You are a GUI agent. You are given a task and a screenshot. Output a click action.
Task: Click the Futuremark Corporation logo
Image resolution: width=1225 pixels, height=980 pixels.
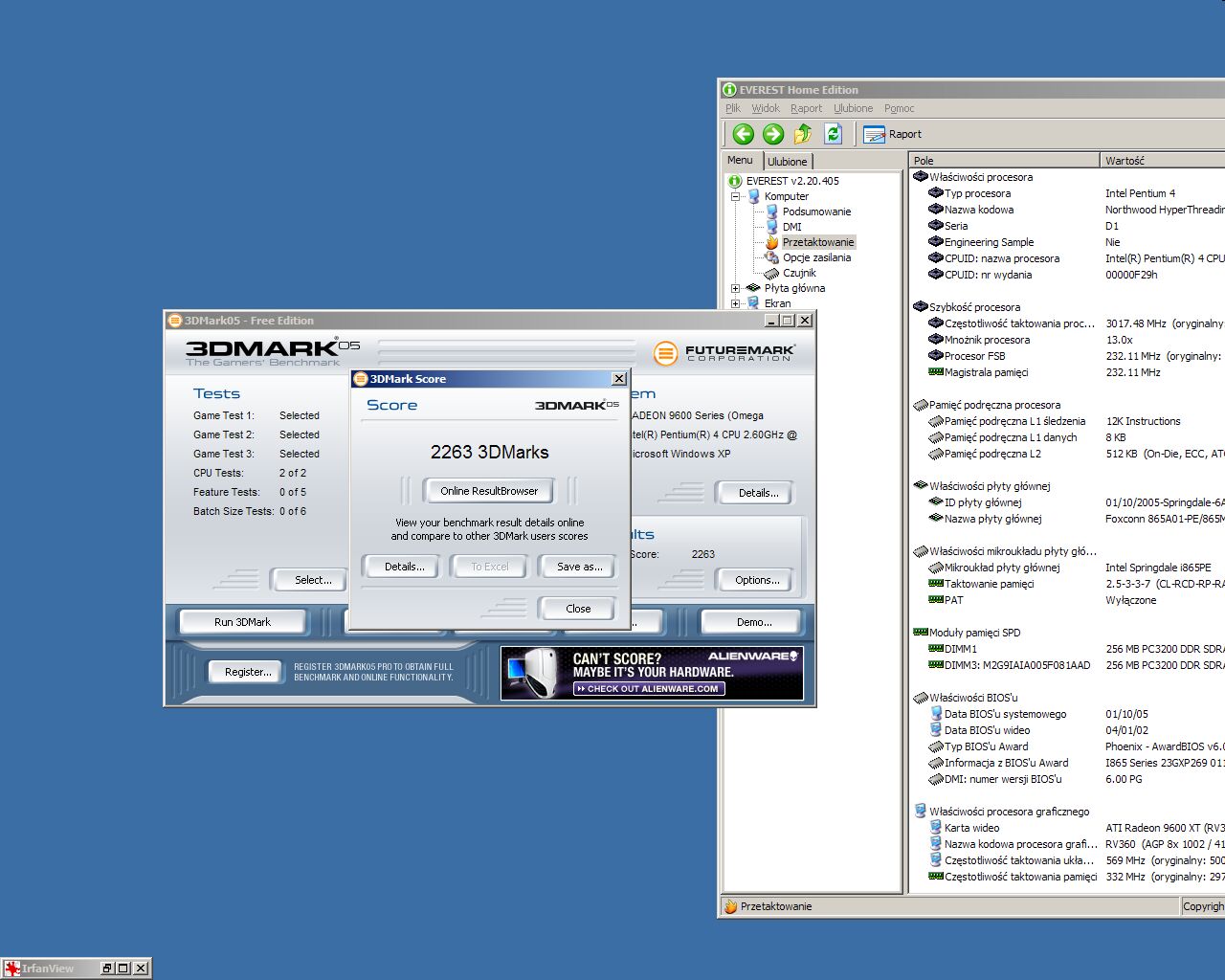pyautogui.click(x=724, y=352)
